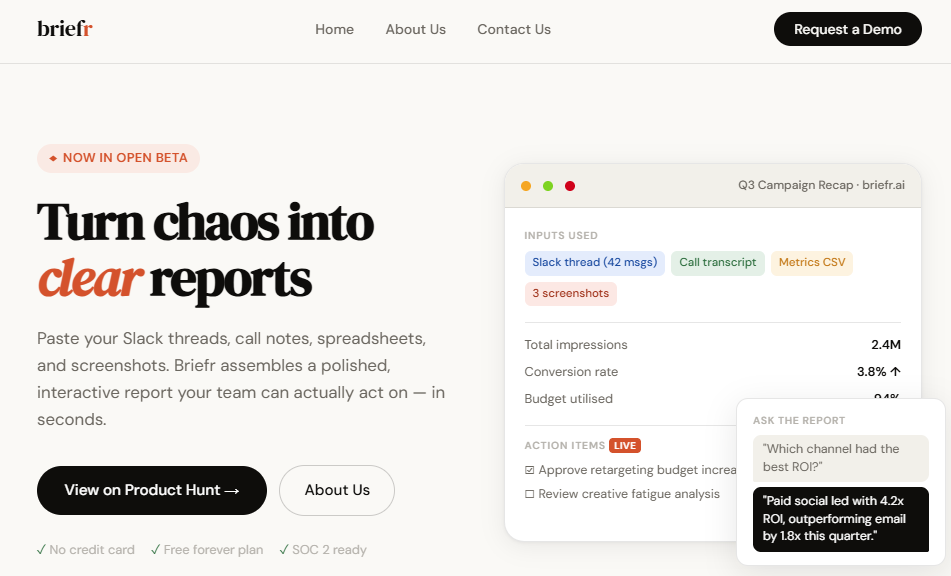Select the 3 screenshots tag

click(570, 293)
